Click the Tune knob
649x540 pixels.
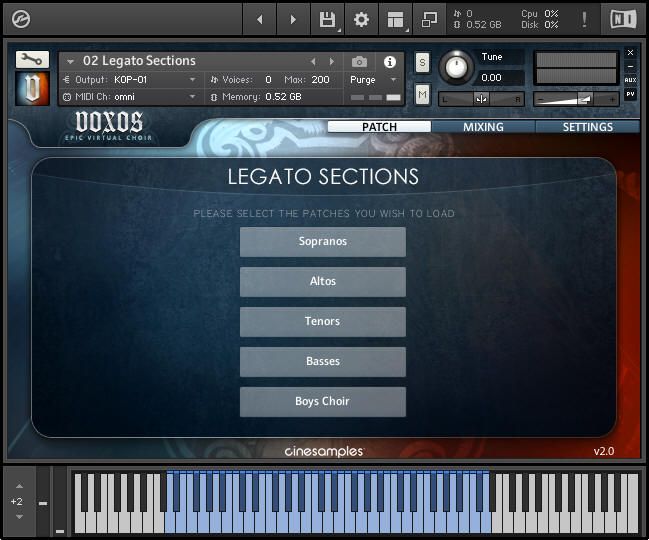tap(457, 67)
